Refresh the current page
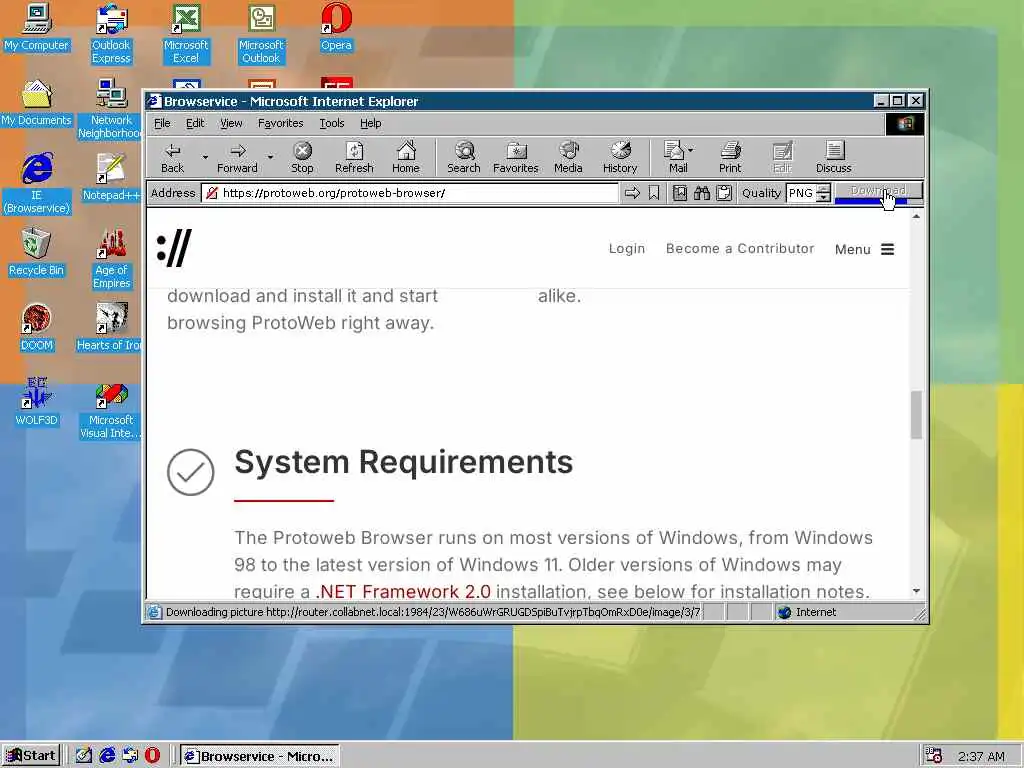 click(x=354, y=157)
